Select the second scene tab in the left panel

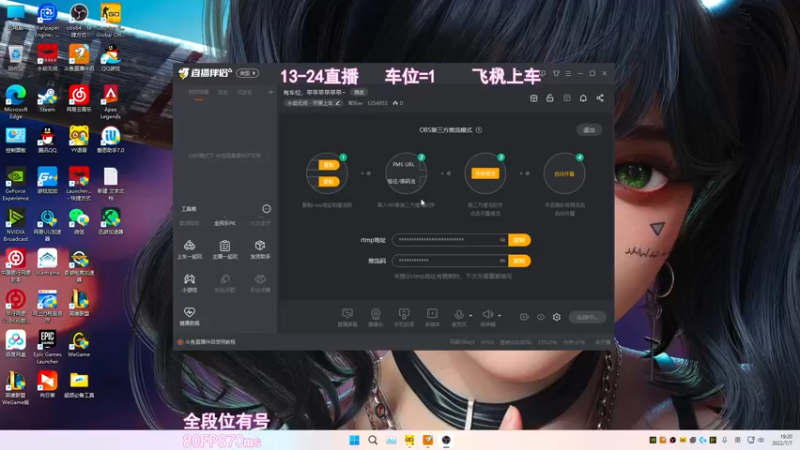click(223, 92)
